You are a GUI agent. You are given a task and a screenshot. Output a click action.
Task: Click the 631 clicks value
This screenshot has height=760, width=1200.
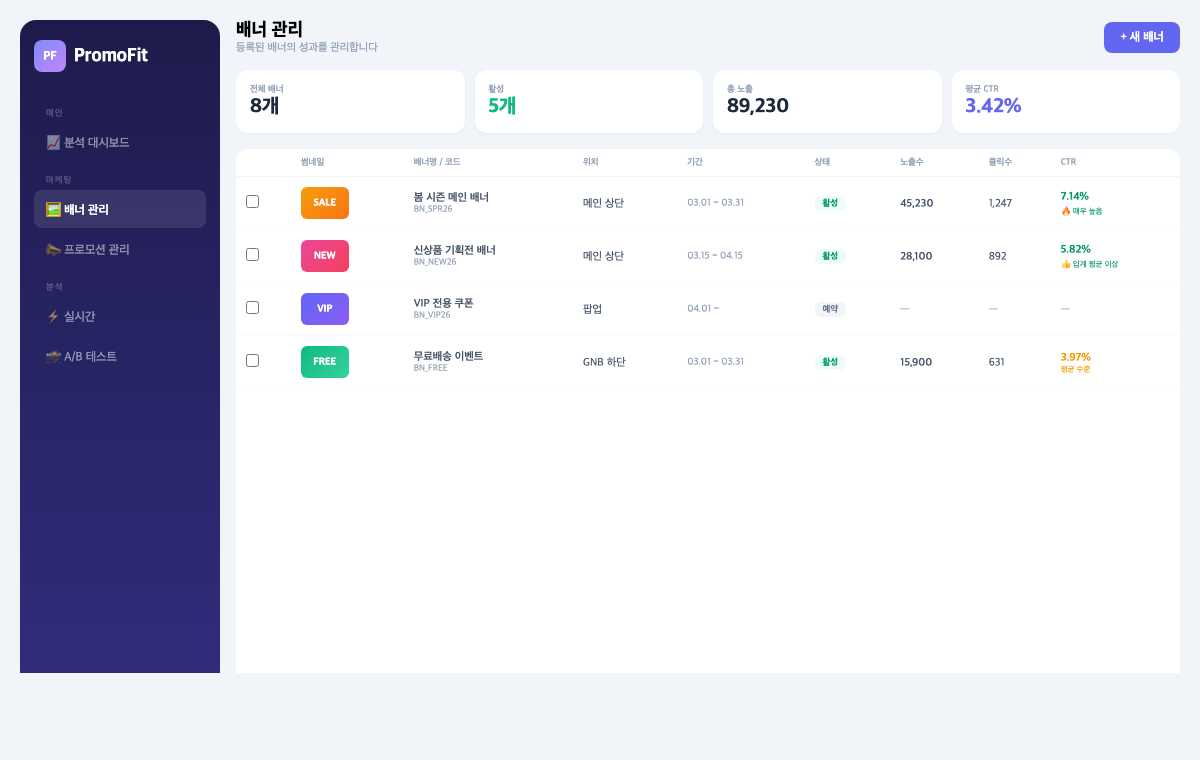pyautogui.click(x=997, y=362)
